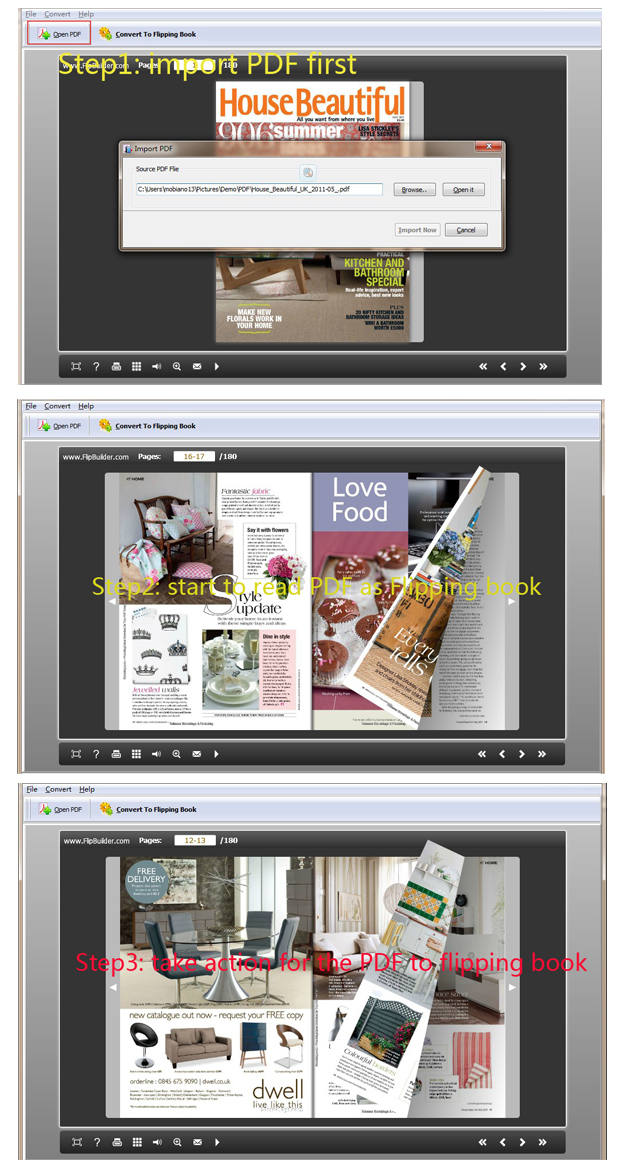This screenshot has width=620, height=1170.
Task: Open File menu in Import PDF window
Action: (31, 14)
